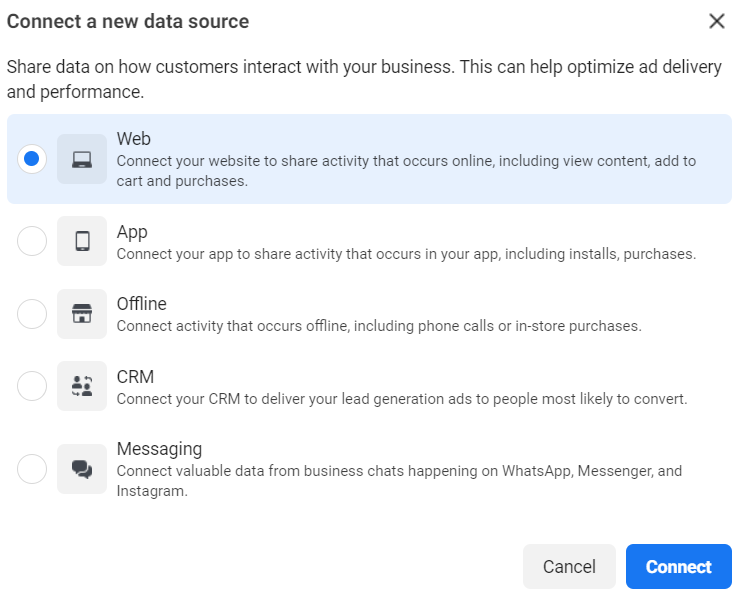Click the Web option title

click(133, 139)
